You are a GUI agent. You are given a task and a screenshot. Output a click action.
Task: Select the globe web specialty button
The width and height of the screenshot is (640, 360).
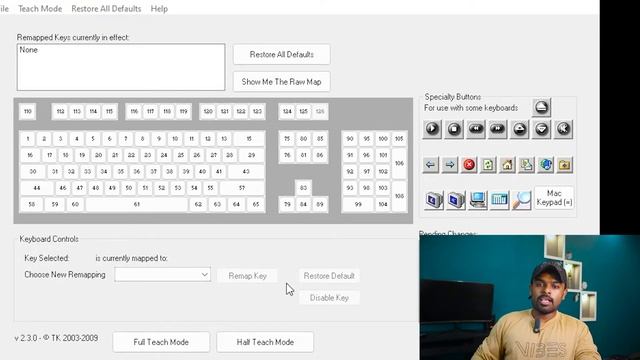tap(546, 165)
